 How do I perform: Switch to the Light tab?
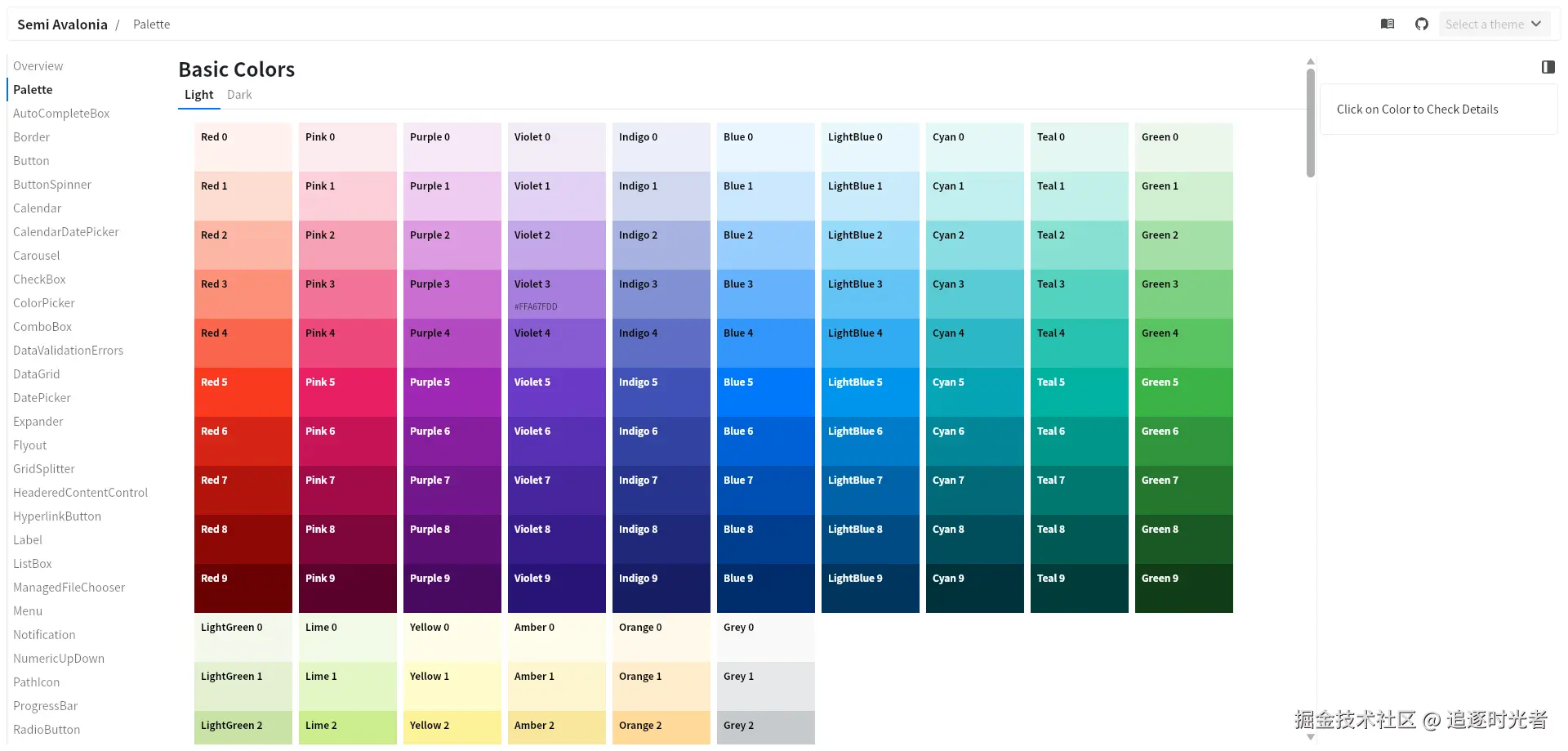[198, 95]
